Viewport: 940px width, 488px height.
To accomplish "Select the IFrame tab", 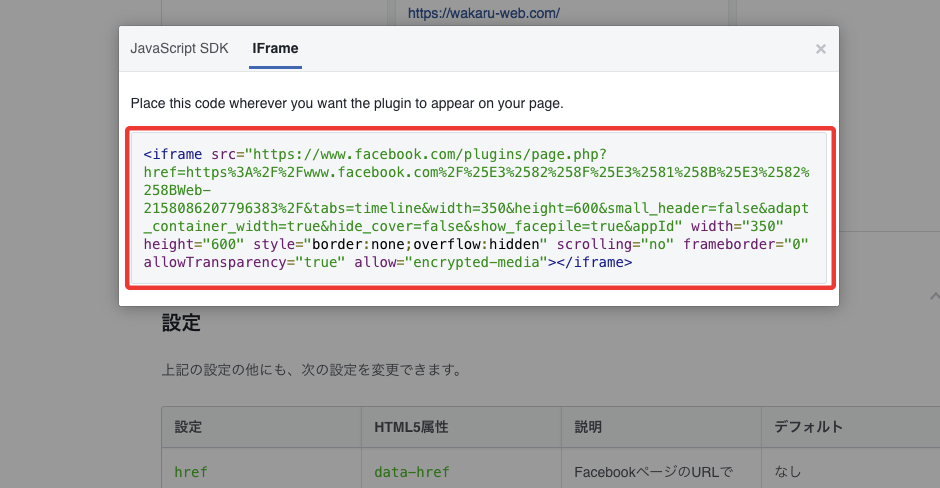I will pyautogui.click(x=275, y=48).
